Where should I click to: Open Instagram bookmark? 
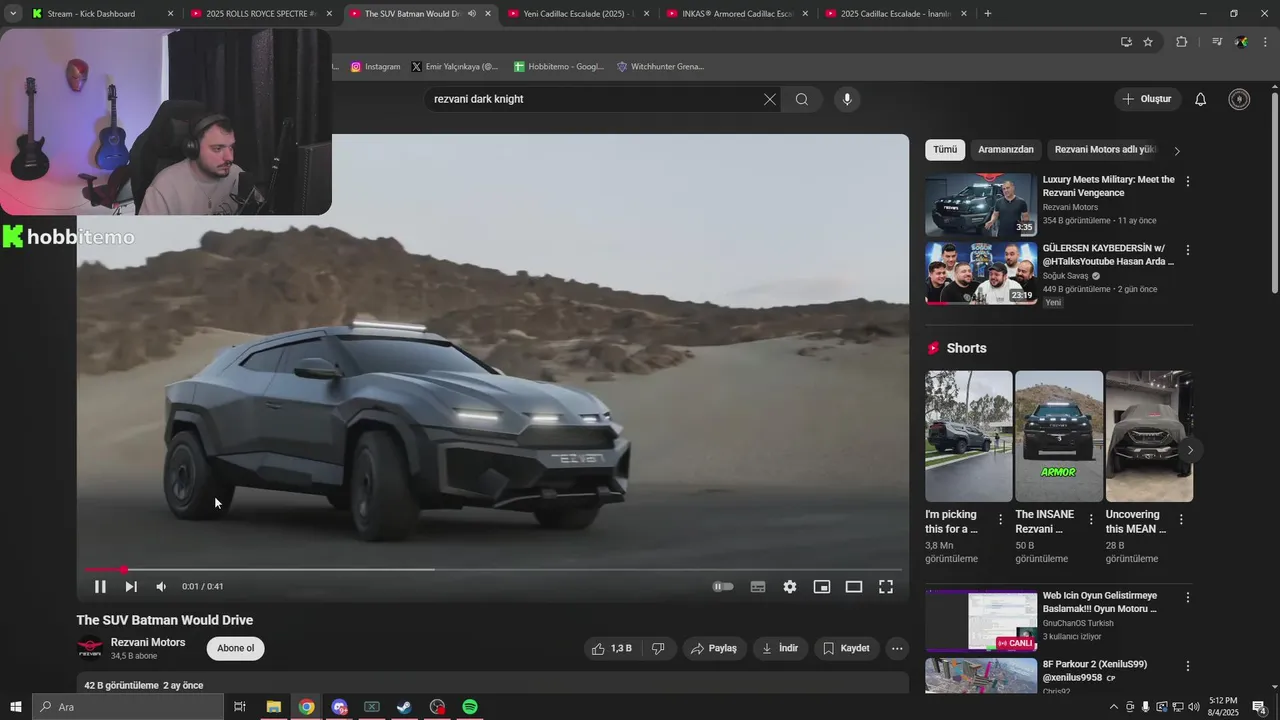375,67
